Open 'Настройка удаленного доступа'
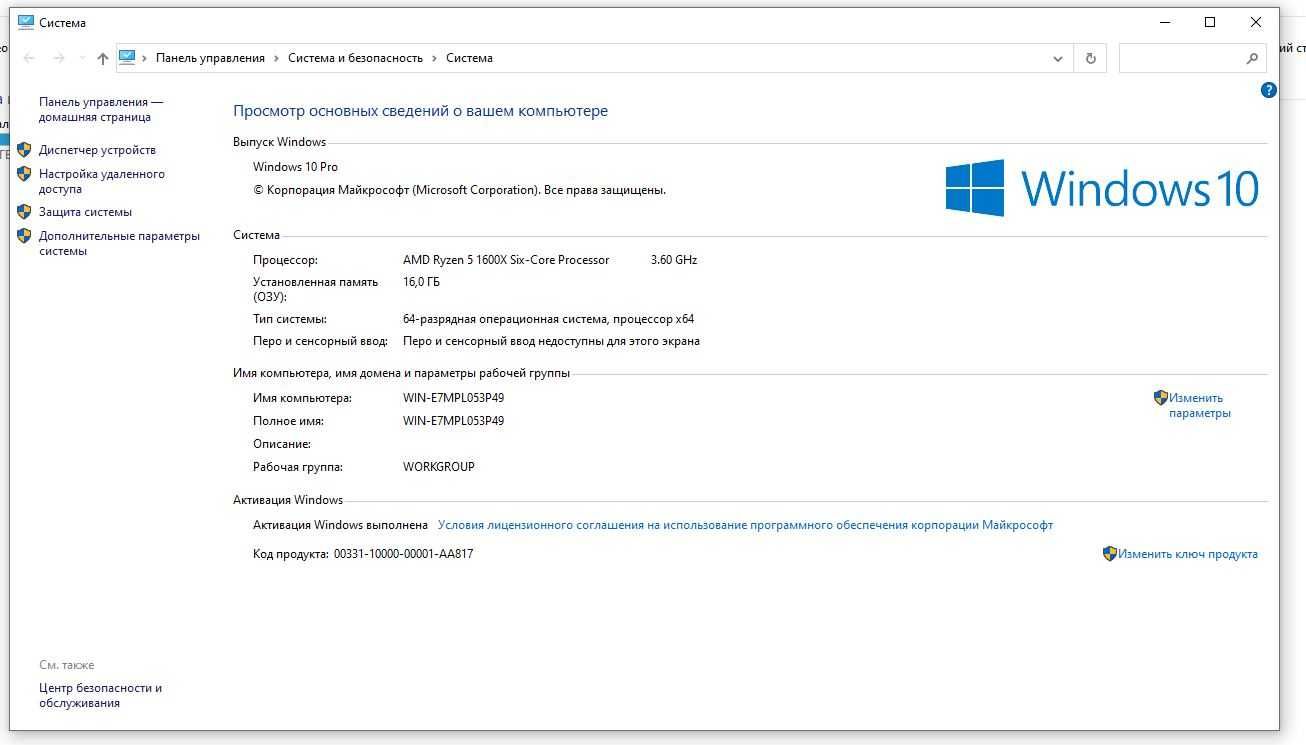Screen dimensions: 1306x745 coord(101,181)
